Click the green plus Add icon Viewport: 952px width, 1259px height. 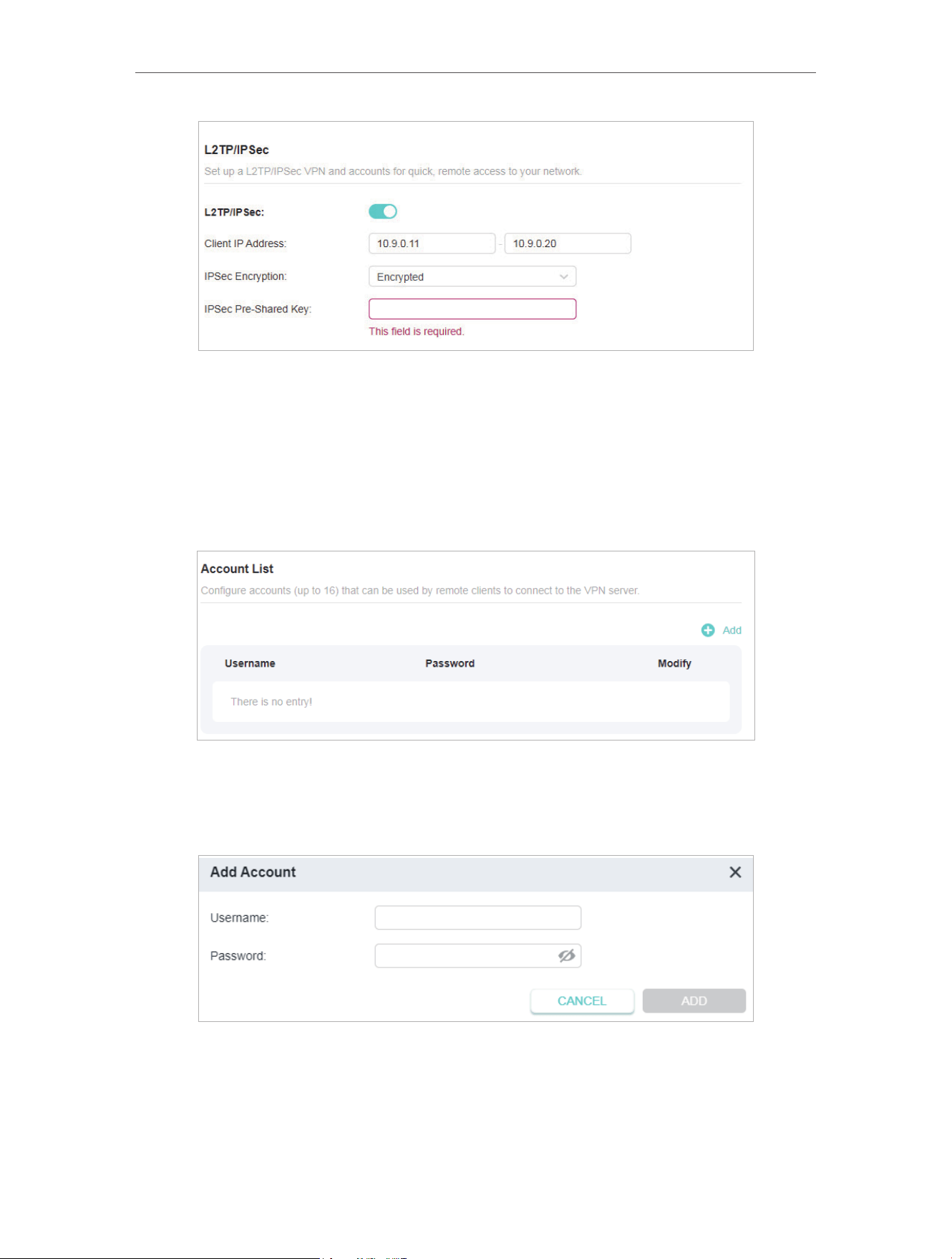pyautogui.click(x=708, y=630)
